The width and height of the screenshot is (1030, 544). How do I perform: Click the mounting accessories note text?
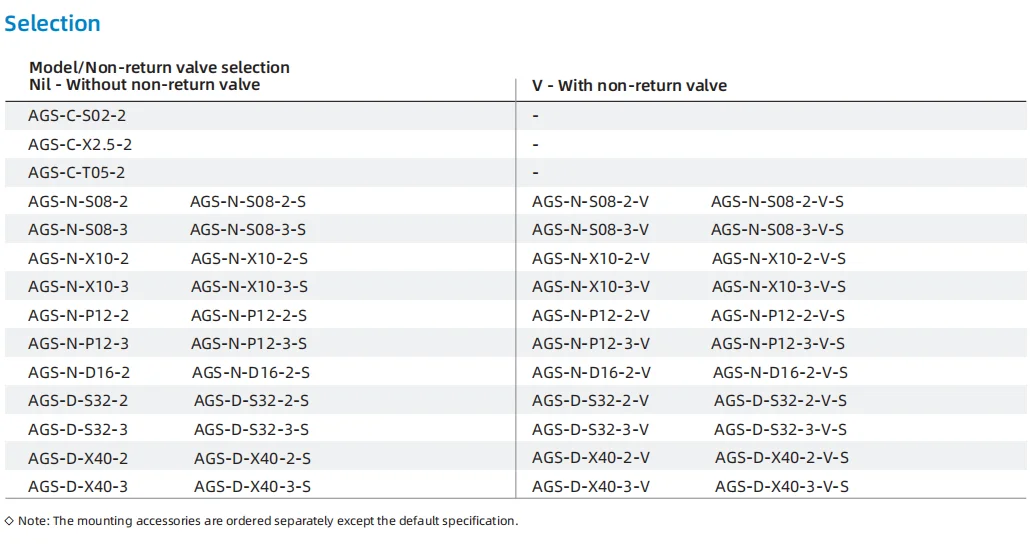pos(268,521)
